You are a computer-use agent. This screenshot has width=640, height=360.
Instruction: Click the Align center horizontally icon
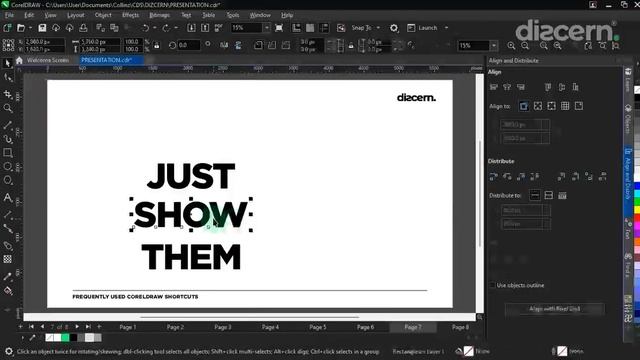(507, 87)
